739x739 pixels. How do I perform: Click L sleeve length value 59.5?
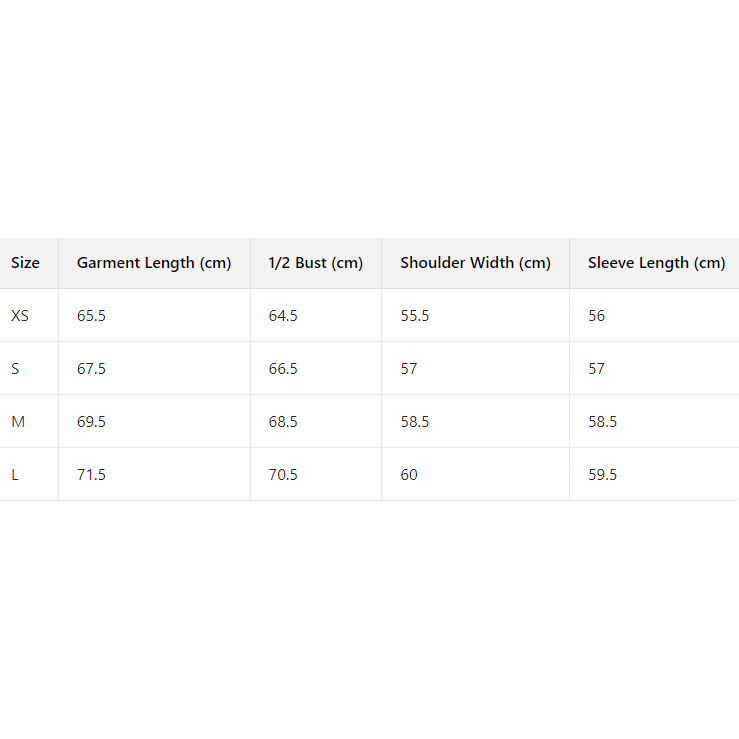(602, 475)
